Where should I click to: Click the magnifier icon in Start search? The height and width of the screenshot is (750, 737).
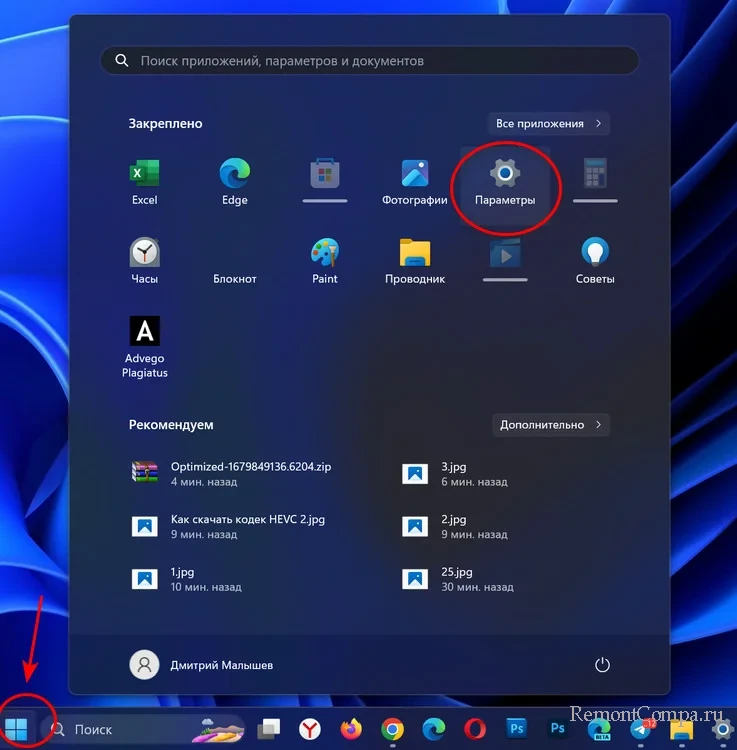(x=122, y=61)
